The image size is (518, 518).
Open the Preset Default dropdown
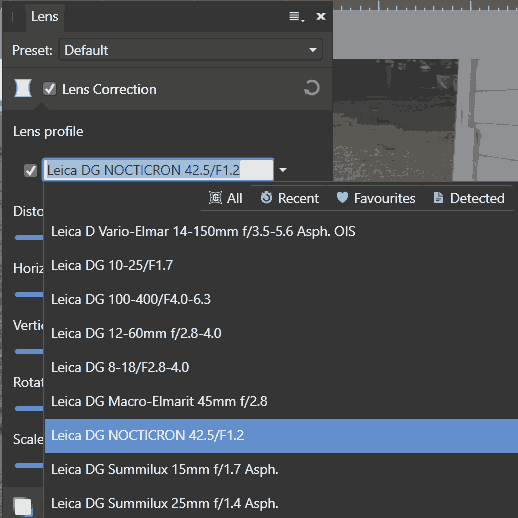pos(191,50)
